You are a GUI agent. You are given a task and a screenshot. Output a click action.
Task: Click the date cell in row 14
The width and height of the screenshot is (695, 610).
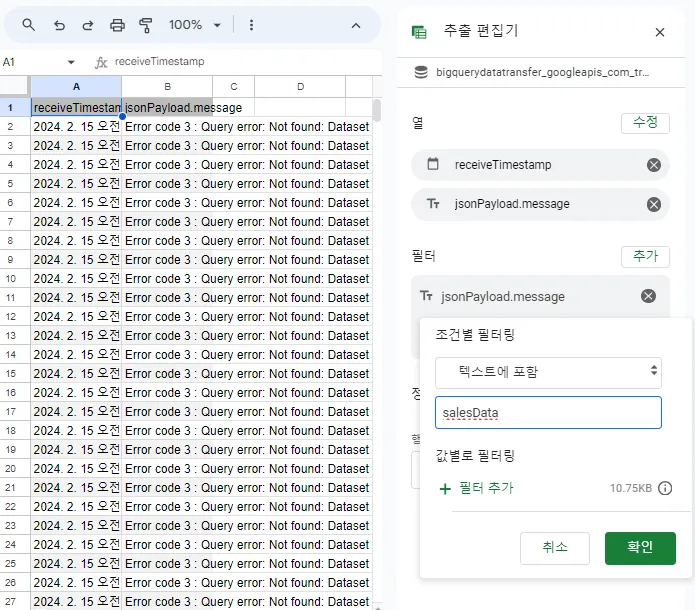point(76,355)
